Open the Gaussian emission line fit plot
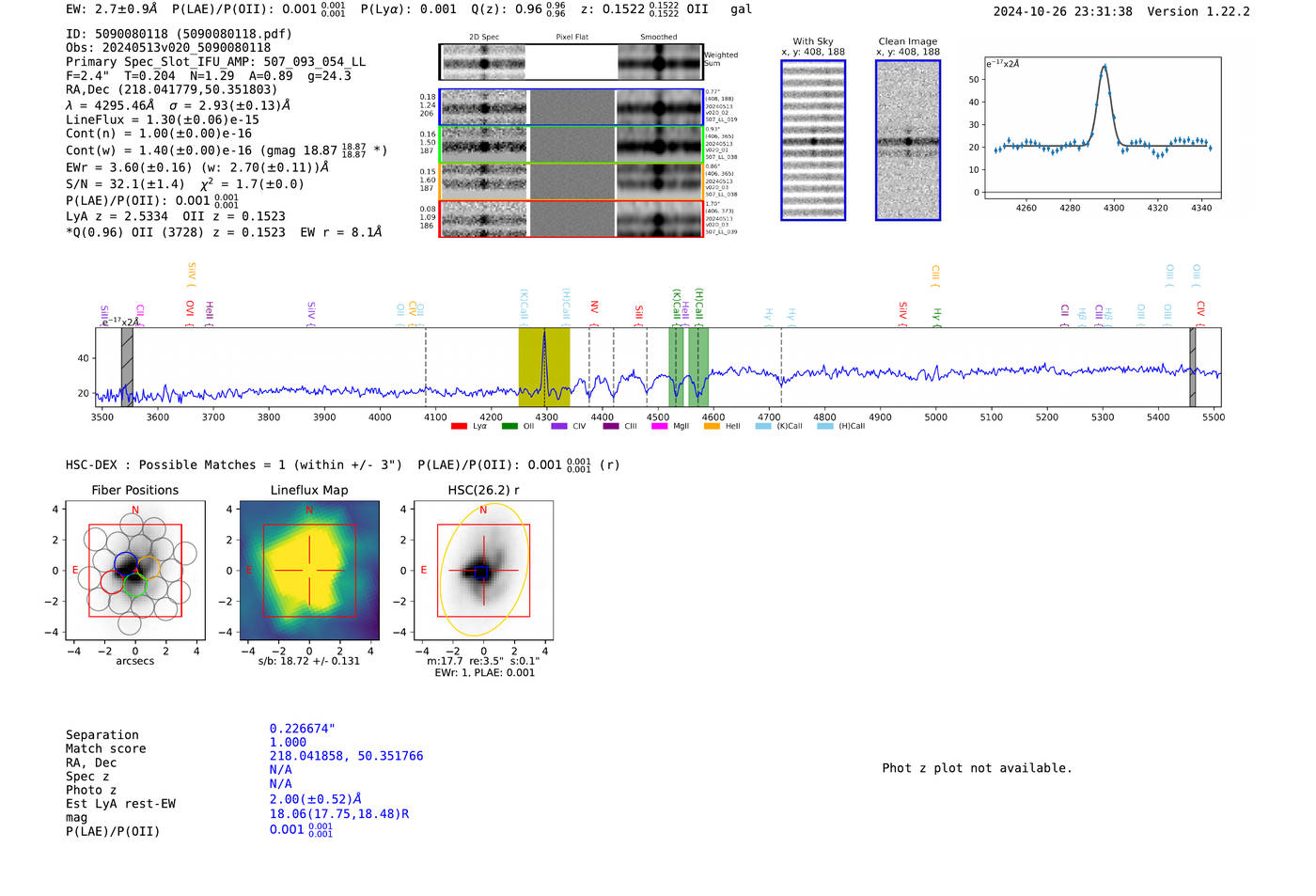Viewport: 1316px width, 896px height. tap(1102, 128)
